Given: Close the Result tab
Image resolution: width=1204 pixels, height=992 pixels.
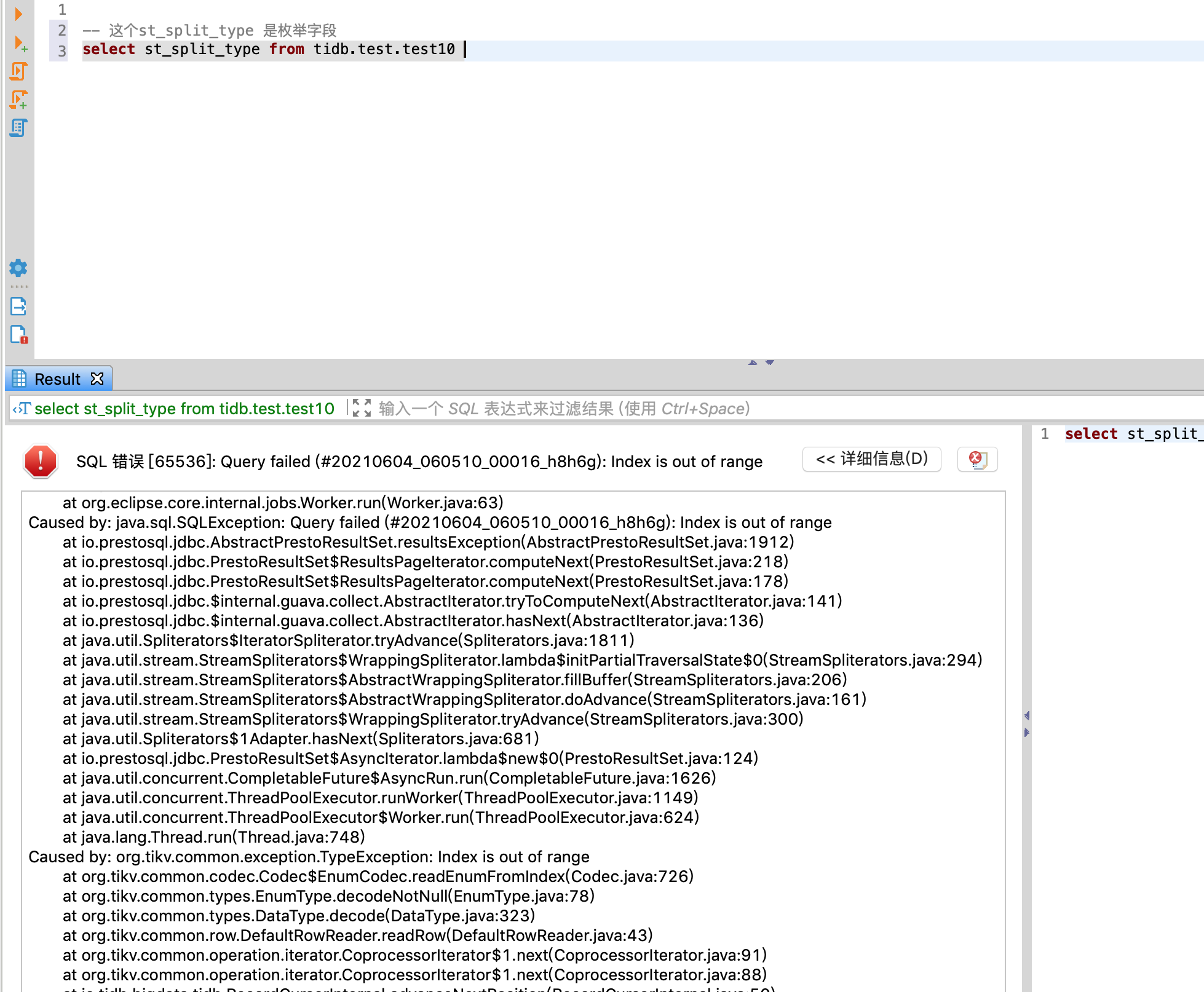Looking at the screenshot, I should (x=97, y=379).
